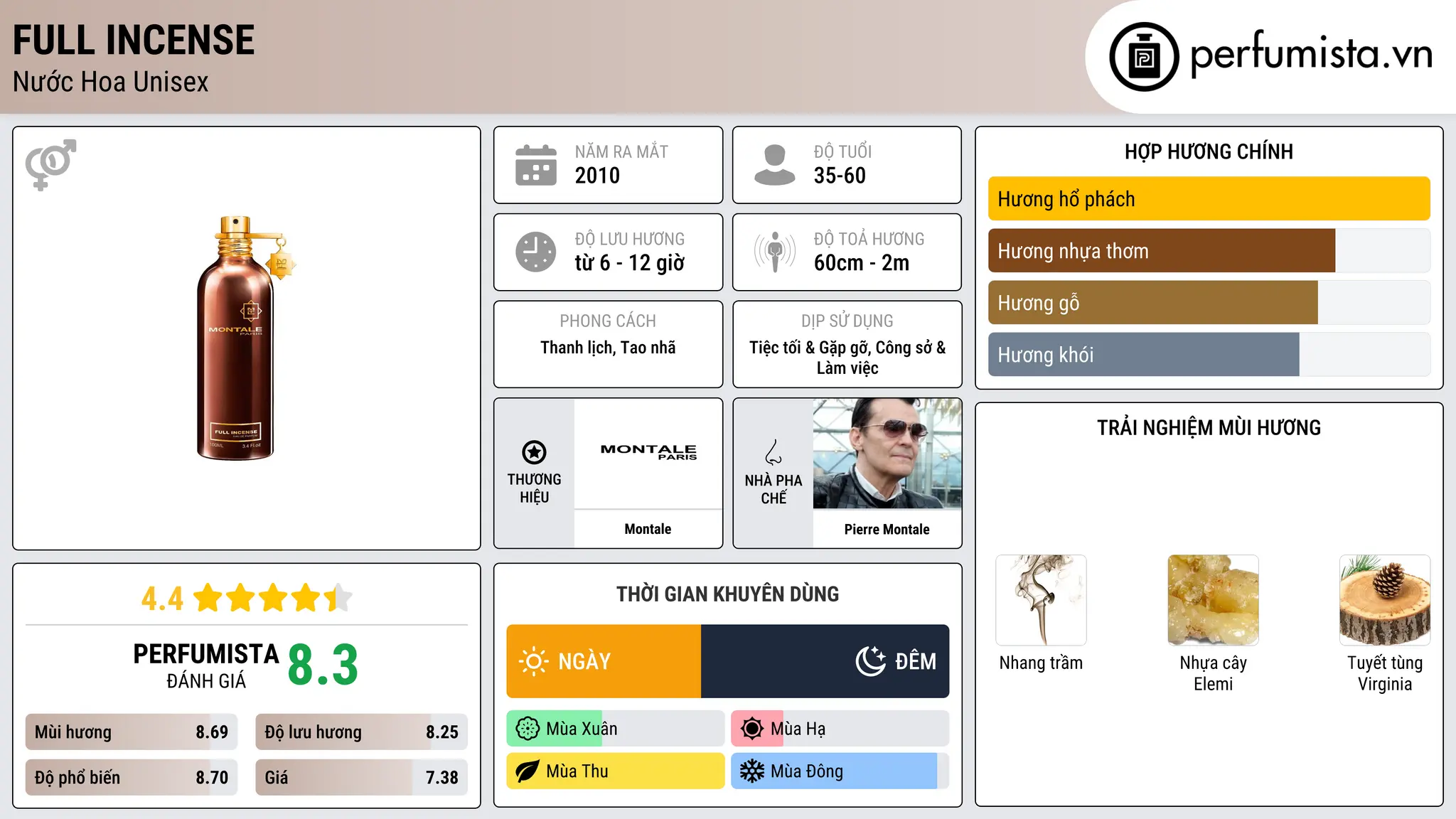
Task: Click the Mùa Đông season bar
Action: 840,771
